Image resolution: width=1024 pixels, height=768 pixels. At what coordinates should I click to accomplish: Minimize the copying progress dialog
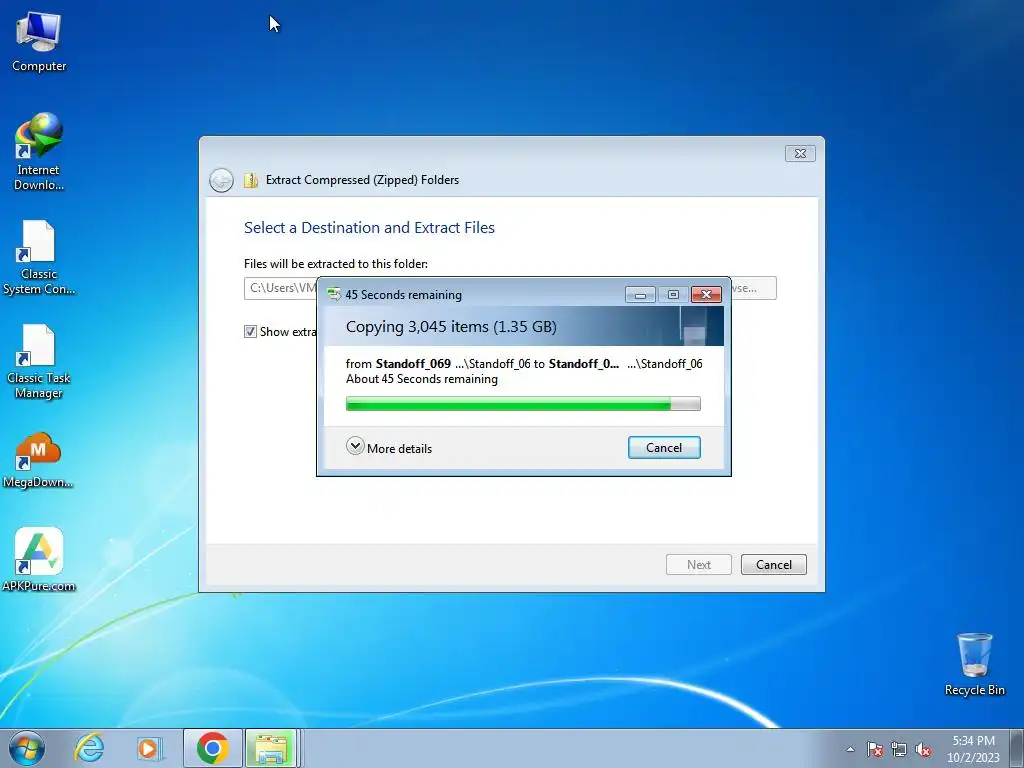[x=640, y=295]
